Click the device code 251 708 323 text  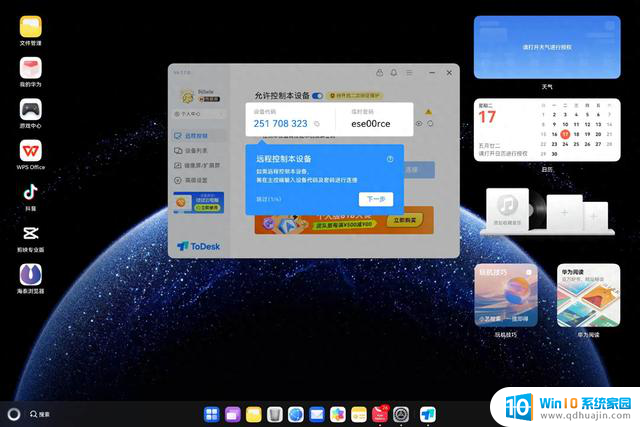point(280,124)
